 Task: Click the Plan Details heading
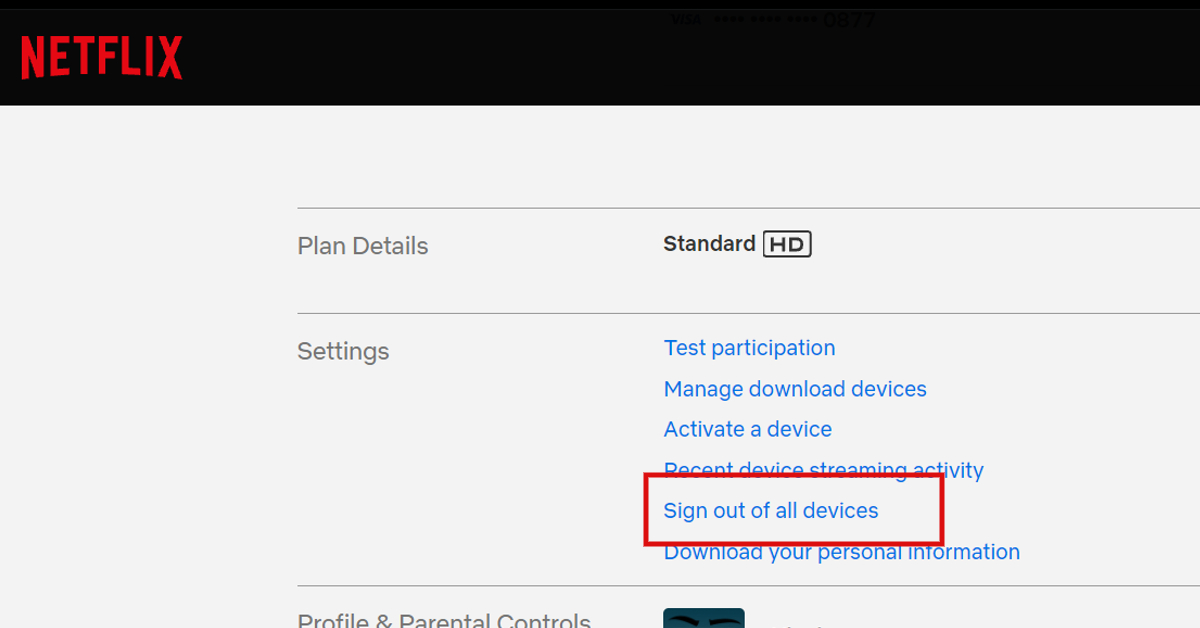pos(362,245)
